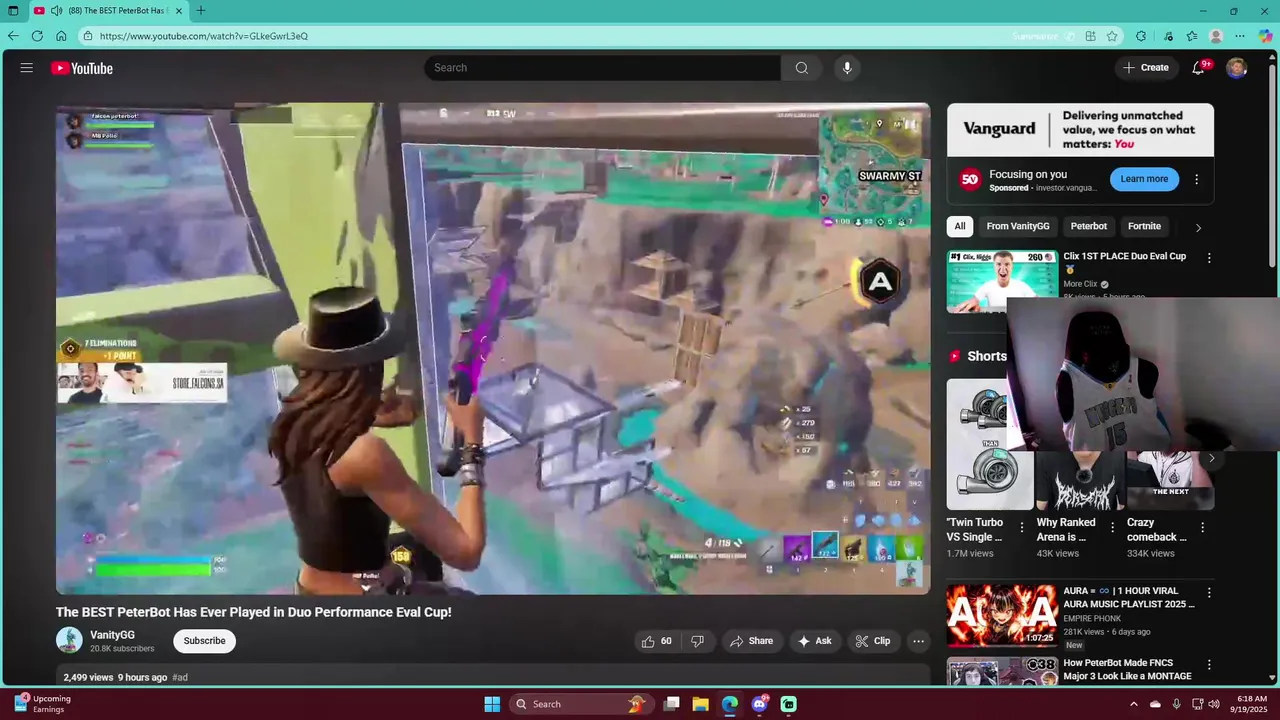Open VanityGG channel avatar
1280x720 pixels.
[69, 640]
